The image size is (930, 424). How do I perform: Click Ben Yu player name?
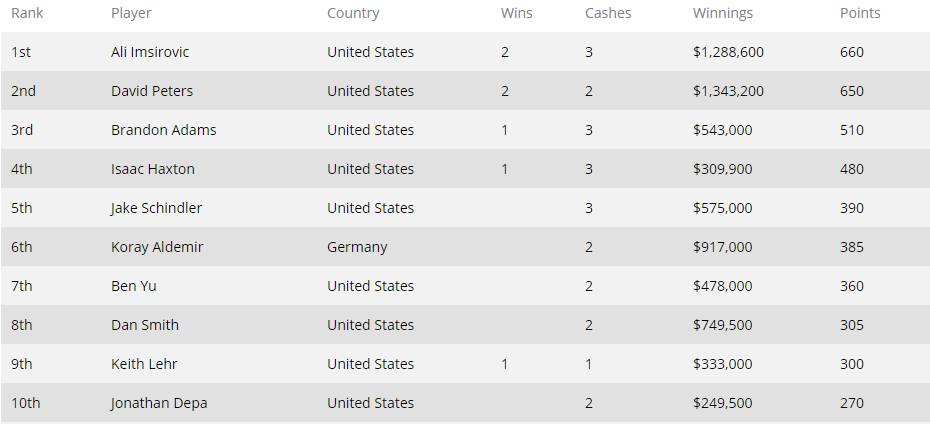click(134, 286)
